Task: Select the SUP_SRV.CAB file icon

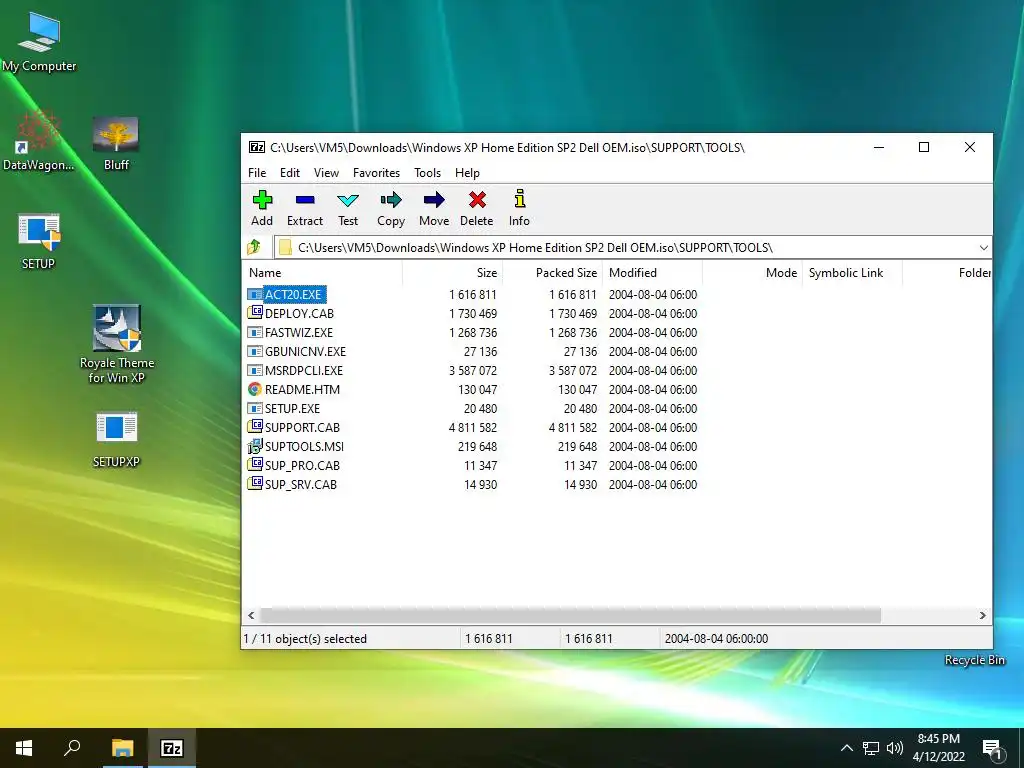Action: click(255, 484)
